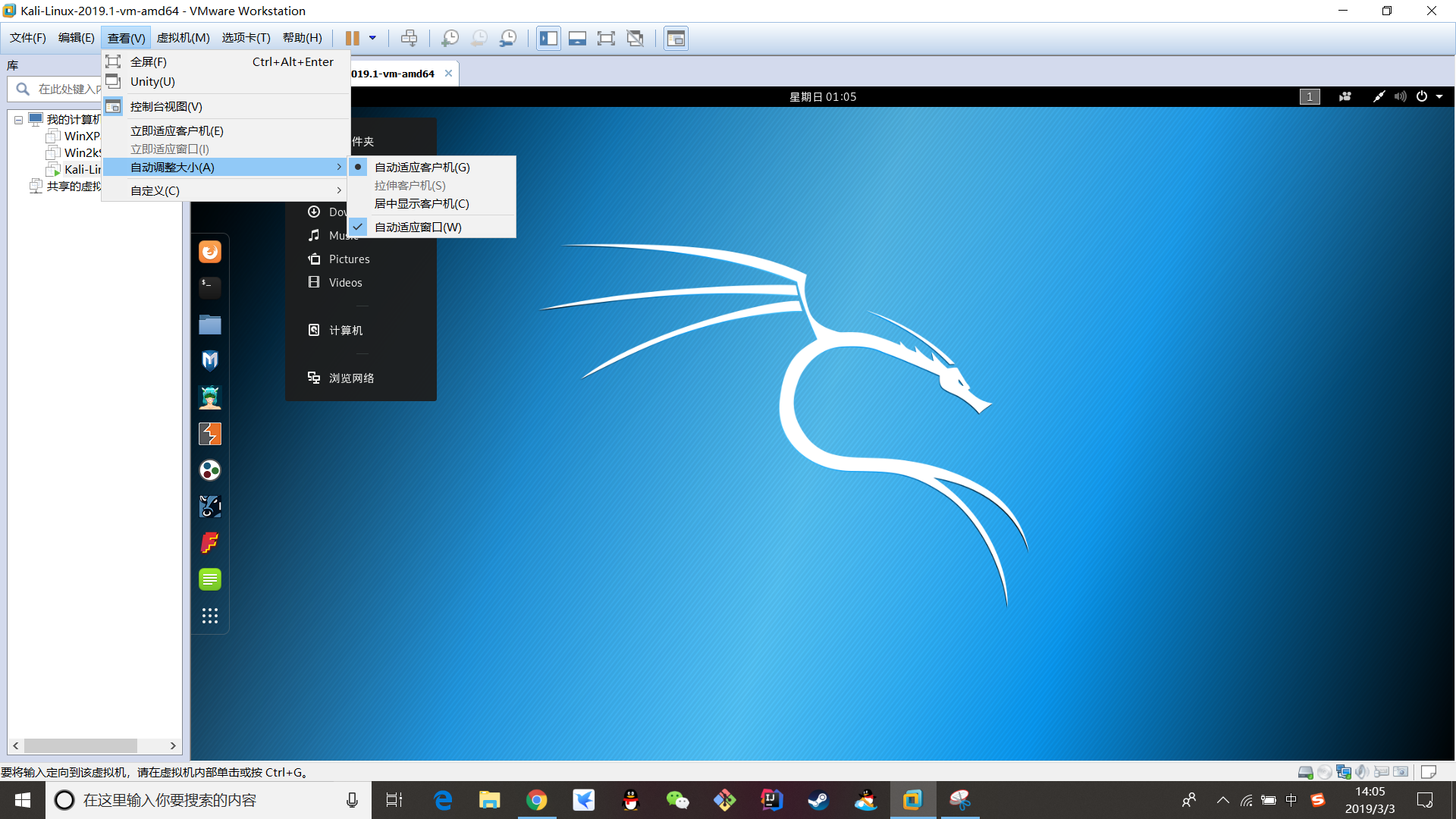Show hidden tray icons chevron
This screenshot has height=819, width=1456.
1223,800
